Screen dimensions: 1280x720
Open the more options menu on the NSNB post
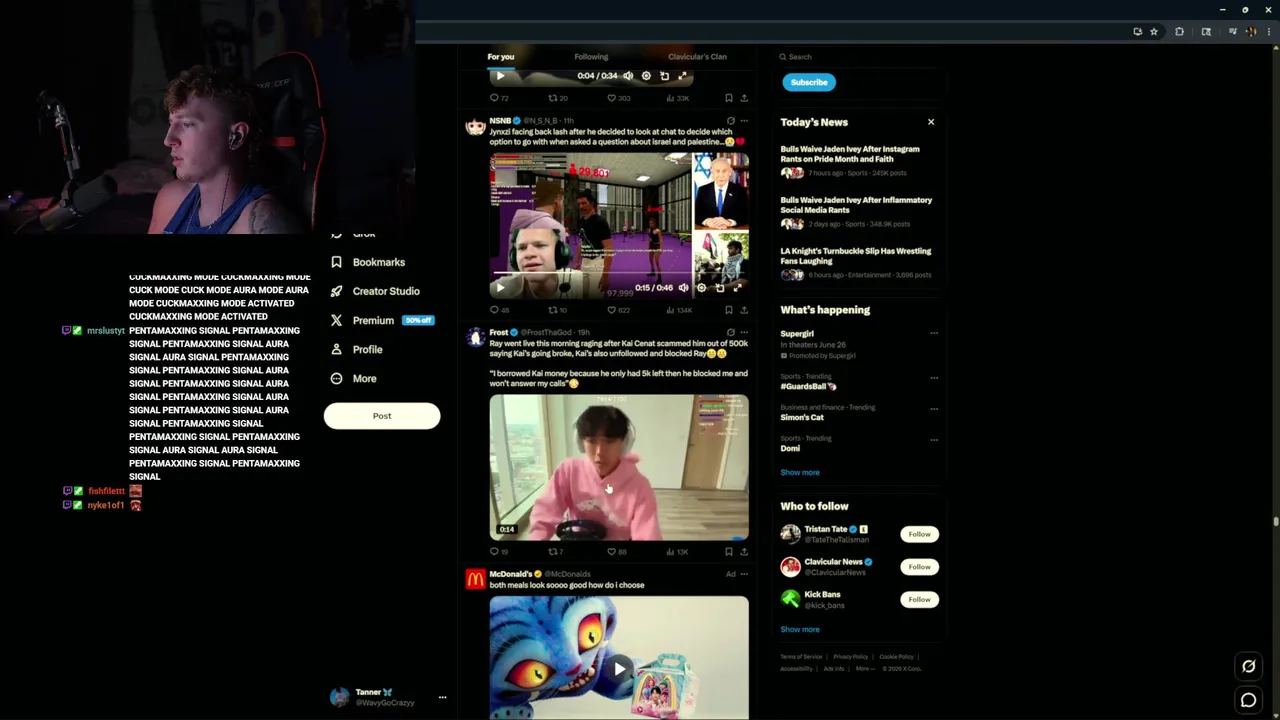[x=744, y=121]
